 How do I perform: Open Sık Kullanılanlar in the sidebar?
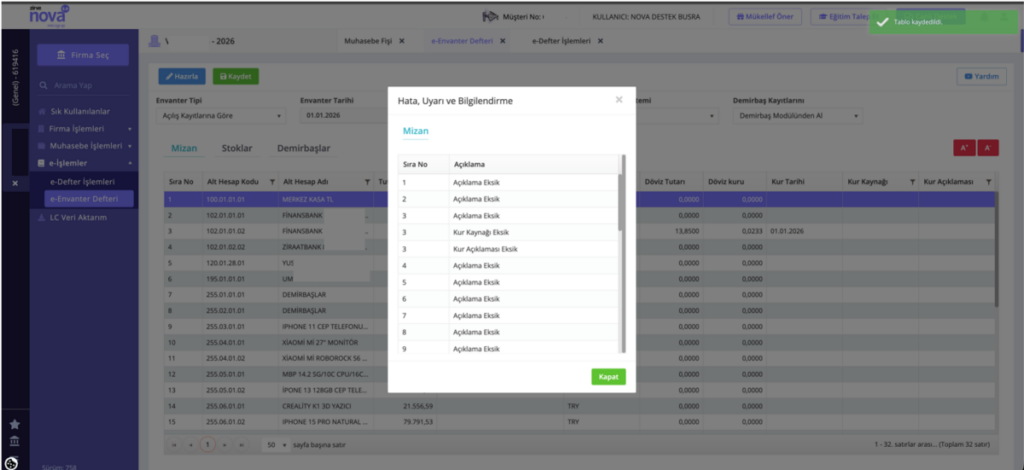click(80, 112)
